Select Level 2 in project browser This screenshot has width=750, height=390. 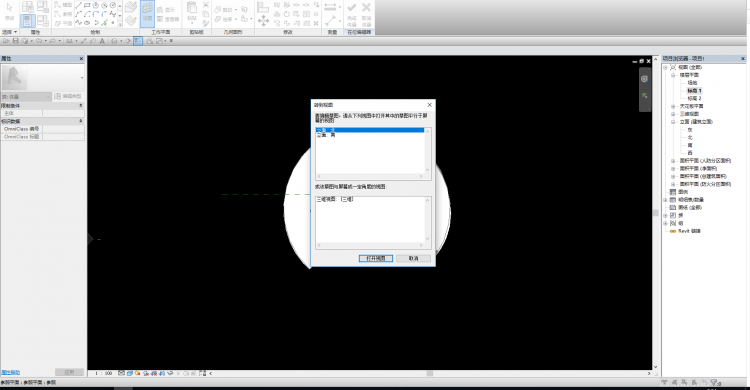click(695, 98)
